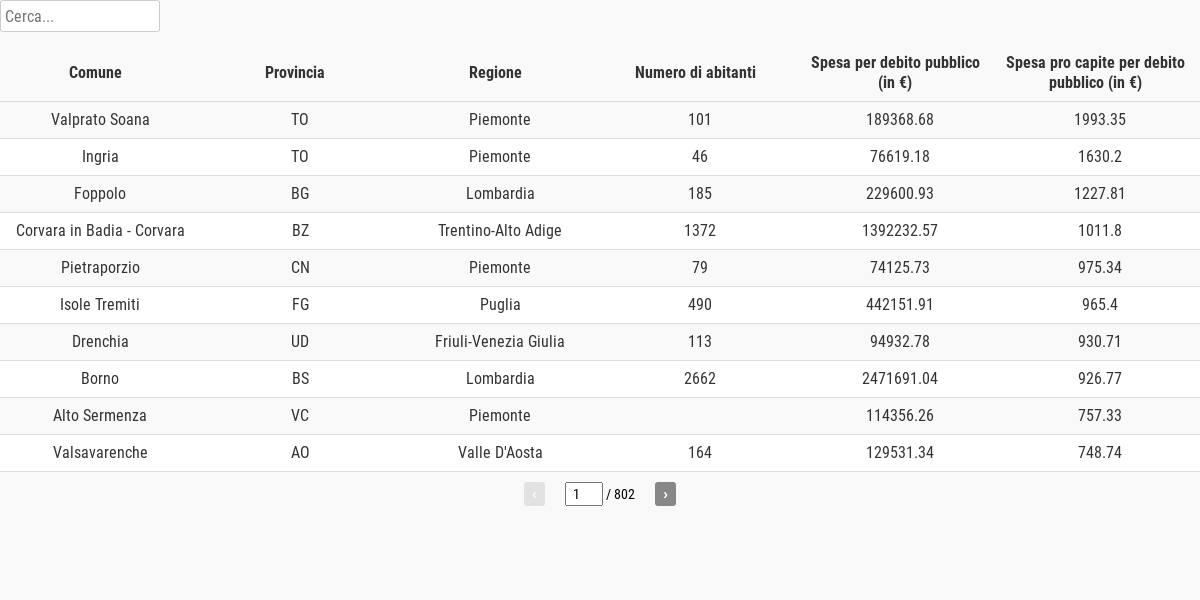Click the page number input box
This screenshot has width=1200, height=600.
pos(584,494)
